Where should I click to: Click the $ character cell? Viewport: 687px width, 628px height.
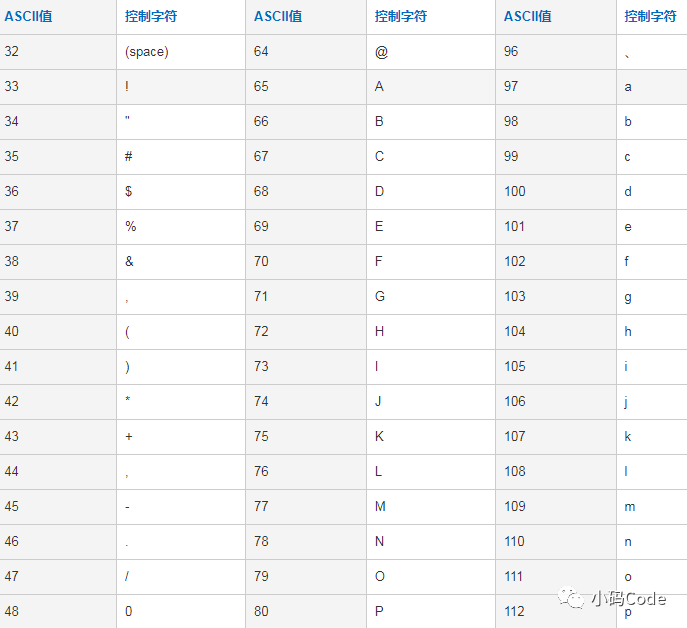pyautogui.click(x=129, y=191)
